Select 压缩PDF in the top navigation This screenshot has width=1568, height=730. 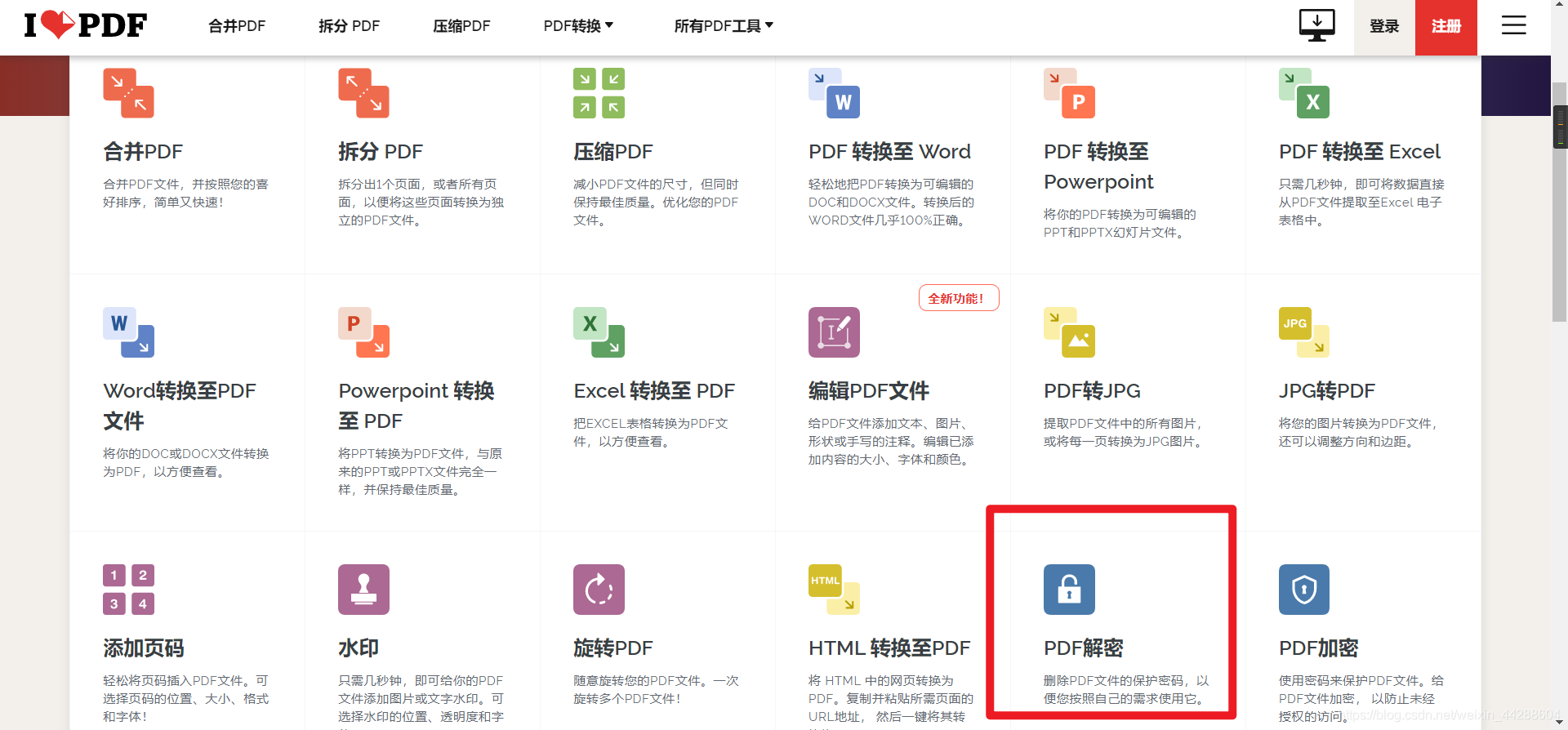click(x=461, y=26)
